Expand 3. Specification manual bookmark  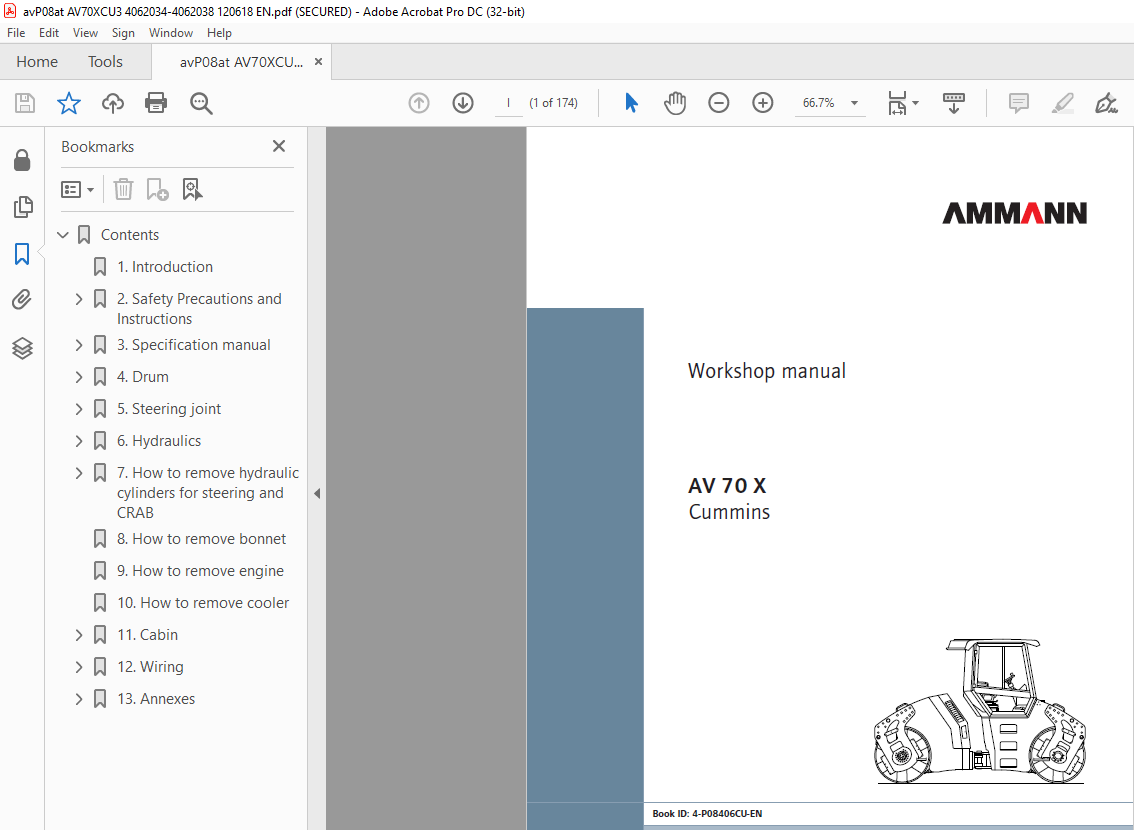click(79, 345)
